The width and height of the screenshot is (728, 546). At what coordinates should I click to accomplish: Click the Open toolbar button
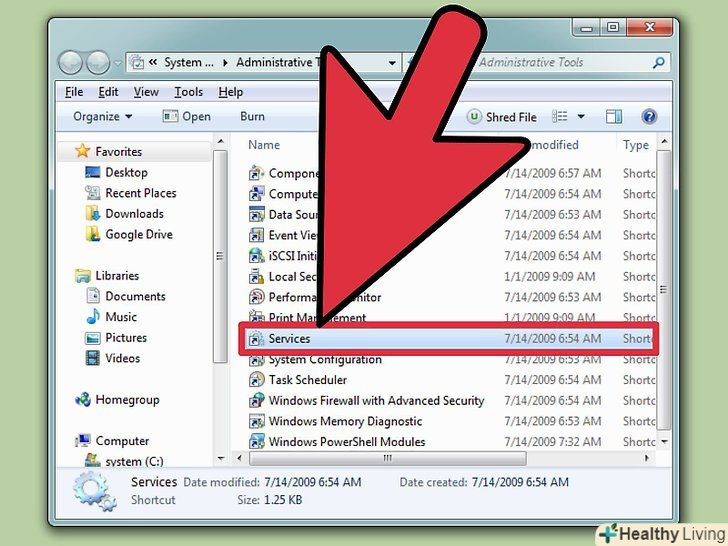click(x=187, y=117)
